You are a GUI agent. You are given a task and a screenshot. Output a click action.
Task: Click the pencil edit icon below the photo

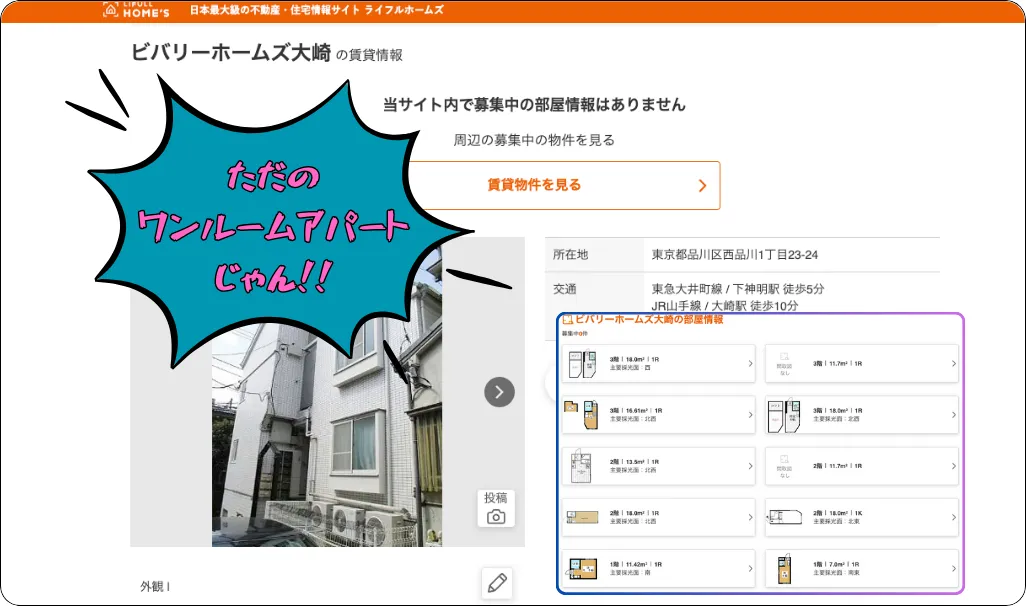496,583
